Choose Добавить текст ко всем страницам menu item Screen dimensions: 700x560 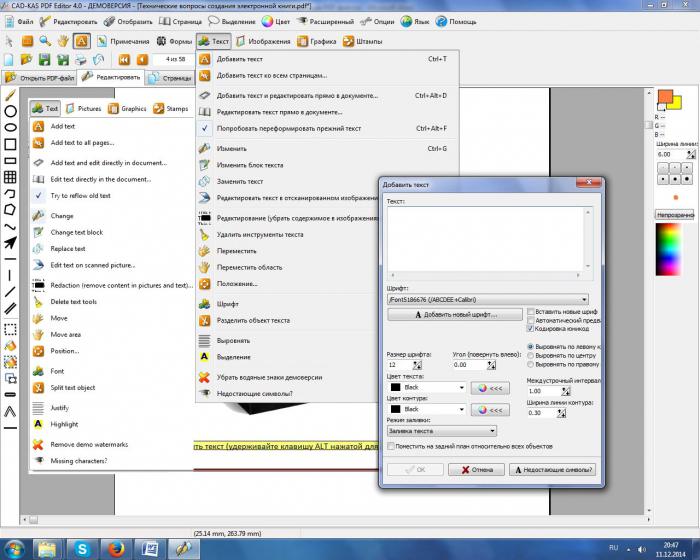[327, 75]
